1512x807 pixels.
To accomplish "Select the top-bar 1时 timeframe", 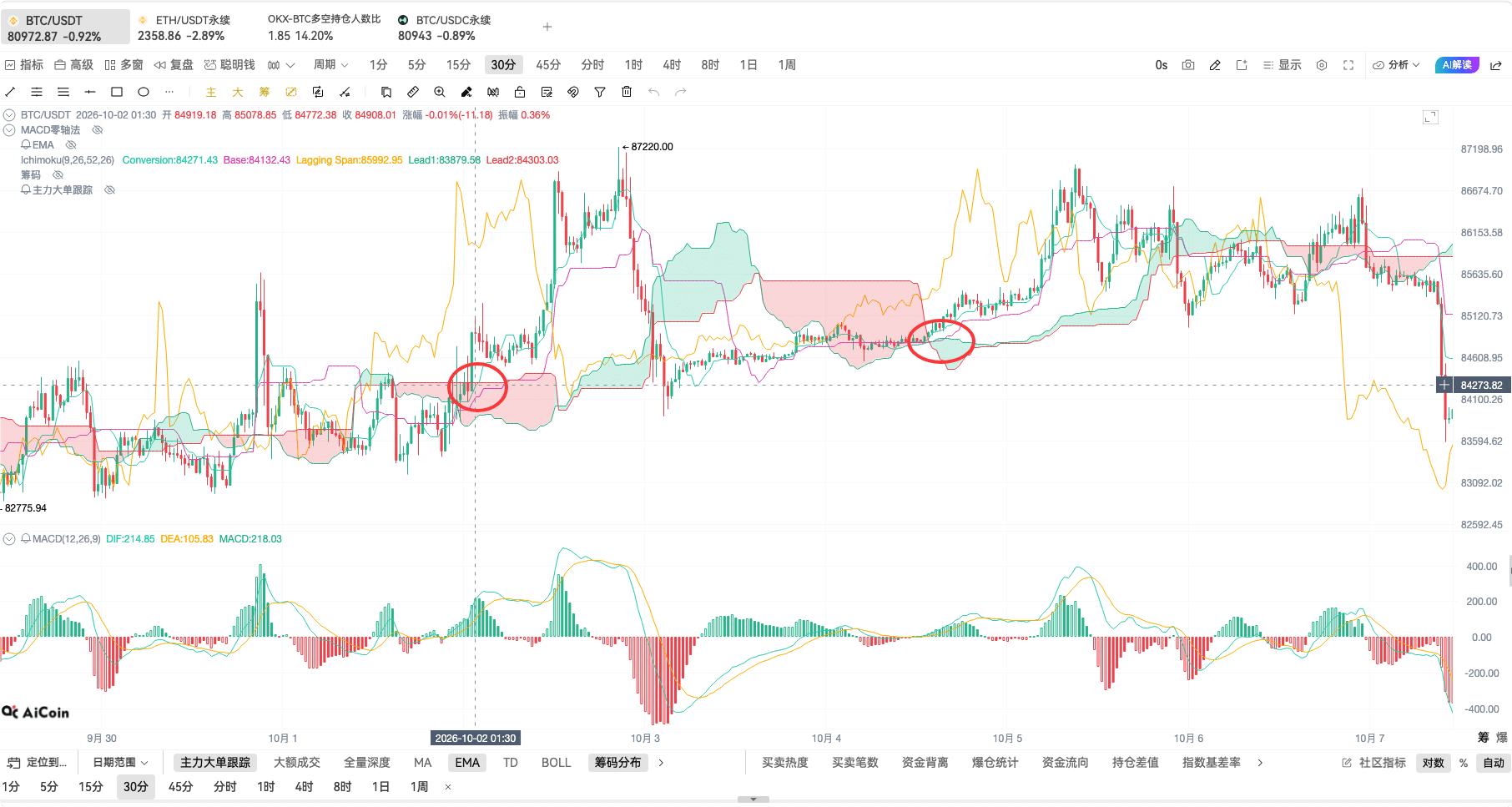I will 633,65.
